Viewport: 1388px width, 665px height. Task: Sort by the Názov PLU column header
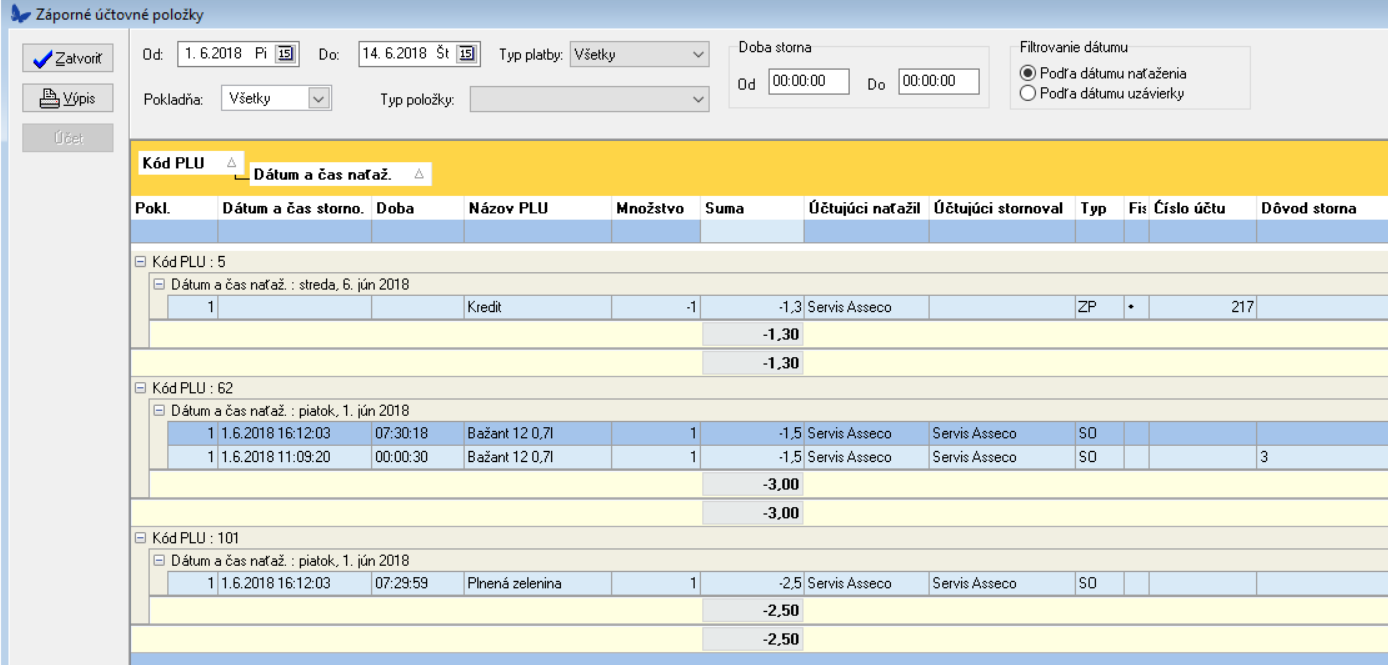536,208
